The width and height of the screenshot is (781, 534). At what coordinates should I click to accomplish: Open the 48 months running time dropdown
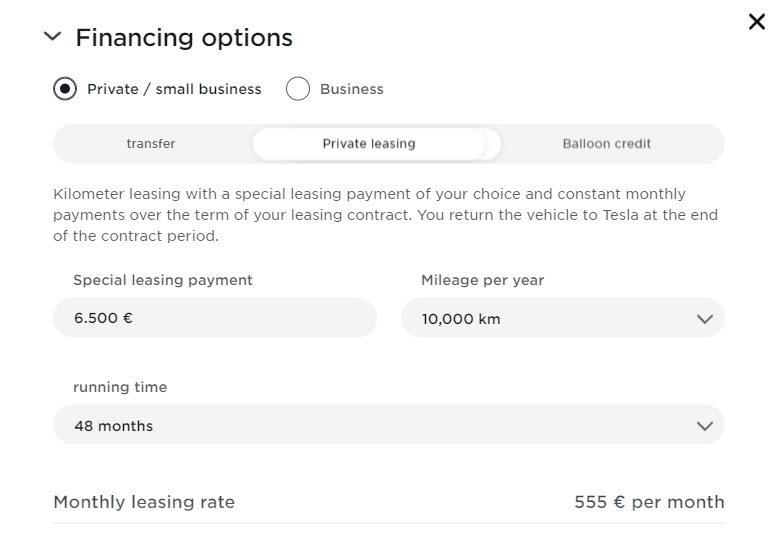(x=388, y=426)
